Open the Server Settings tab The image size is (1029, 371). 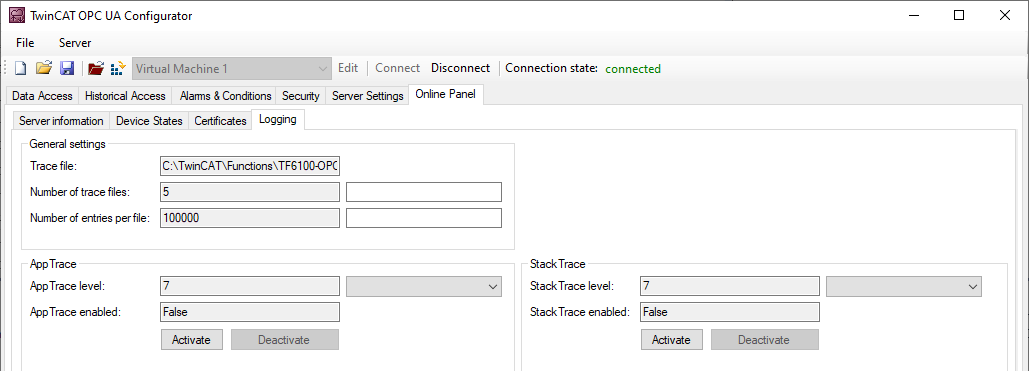(x=368, y=96)
